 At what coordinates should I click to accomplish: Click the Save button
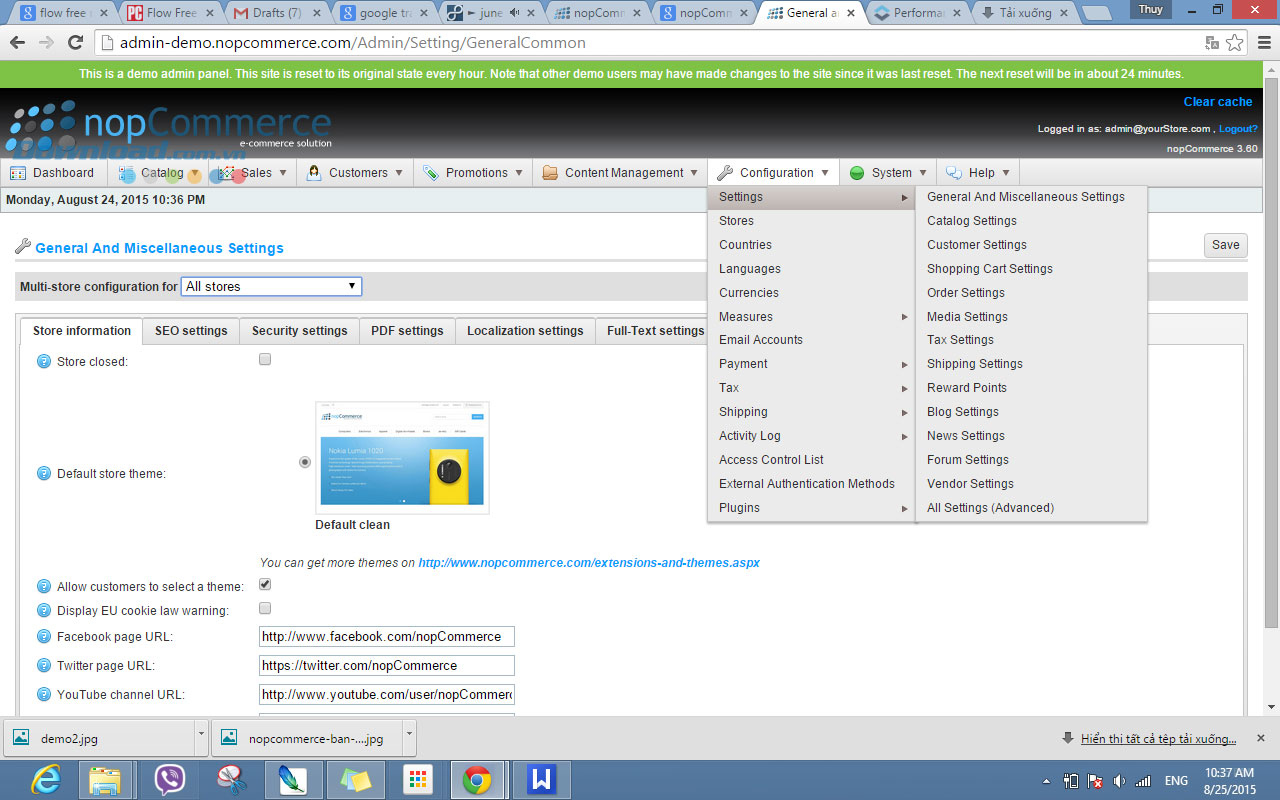(1225, 245)
